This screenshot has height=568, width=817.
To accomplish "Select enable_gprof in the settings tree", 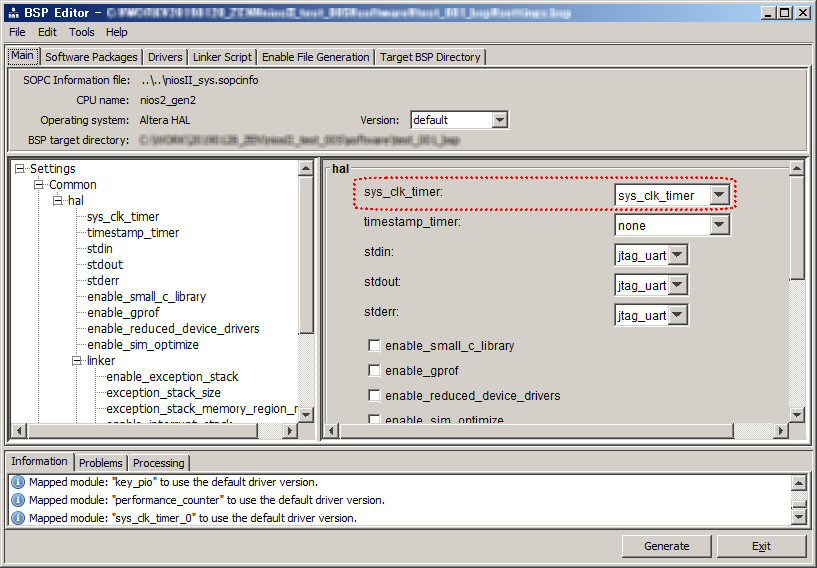I will [x=123, y=313].
